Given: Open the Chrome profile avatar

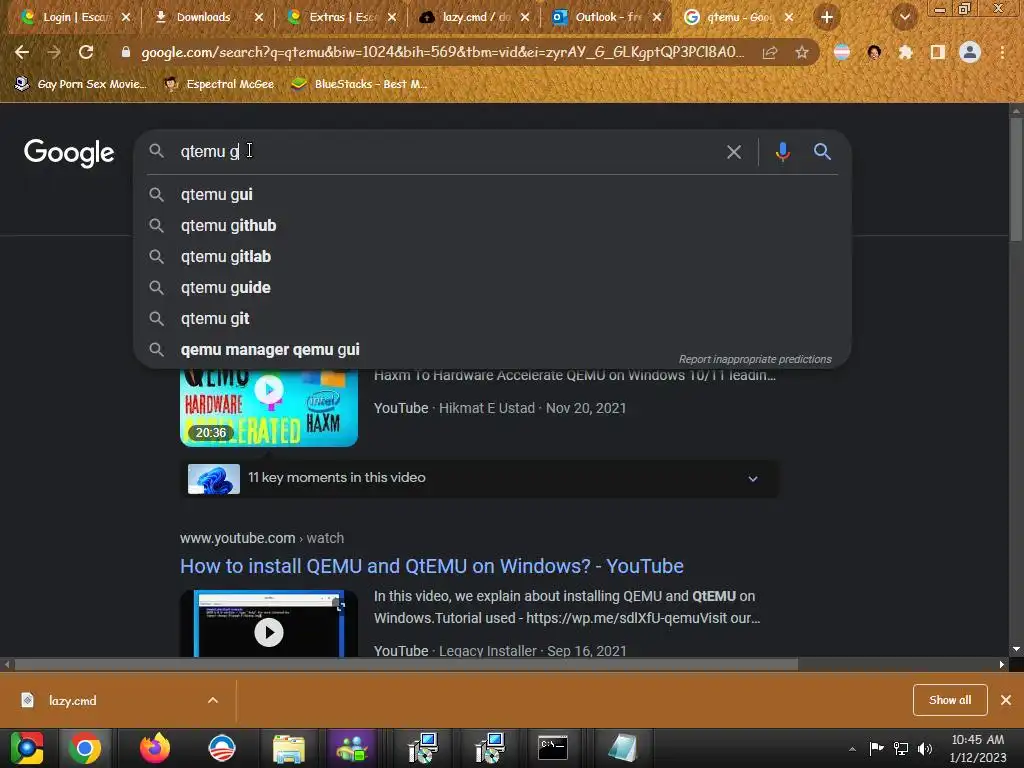Looking at the screenshot, I should 970,52.
